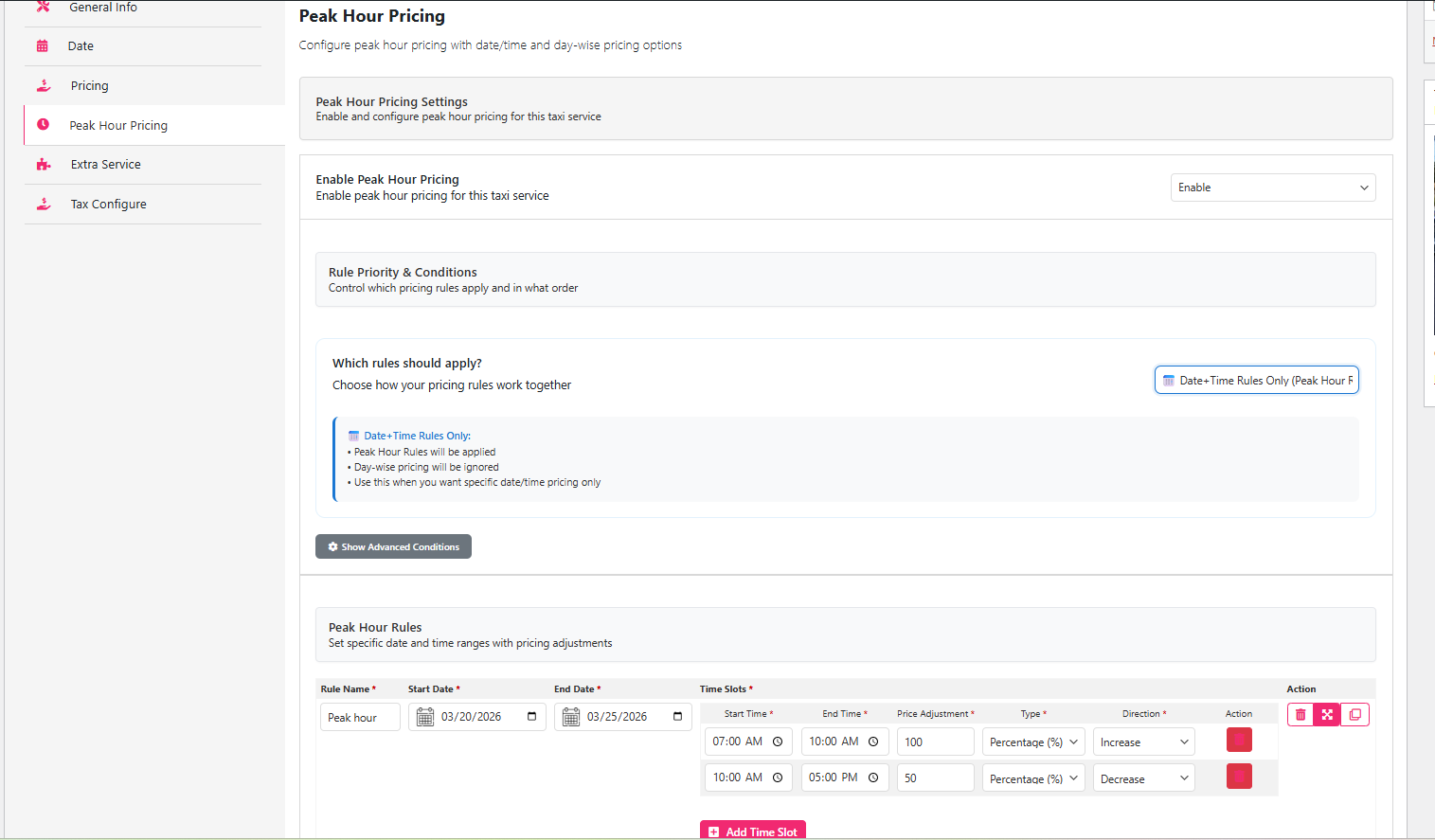Screen dimensions: 1435x840
Task: Click clock icon in first row 10:00 AM end time
Action: coord(873,742)
